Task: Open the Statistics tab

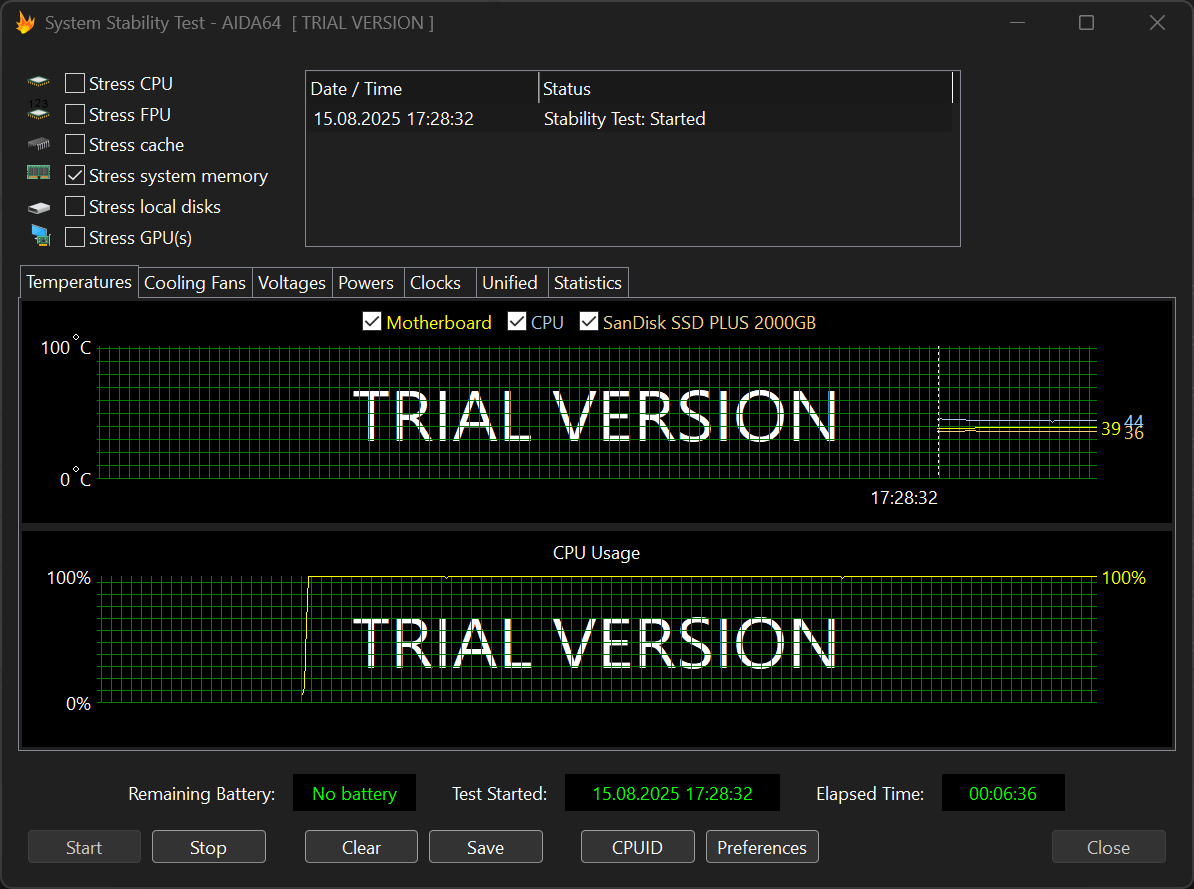Action: coord(588,283)
